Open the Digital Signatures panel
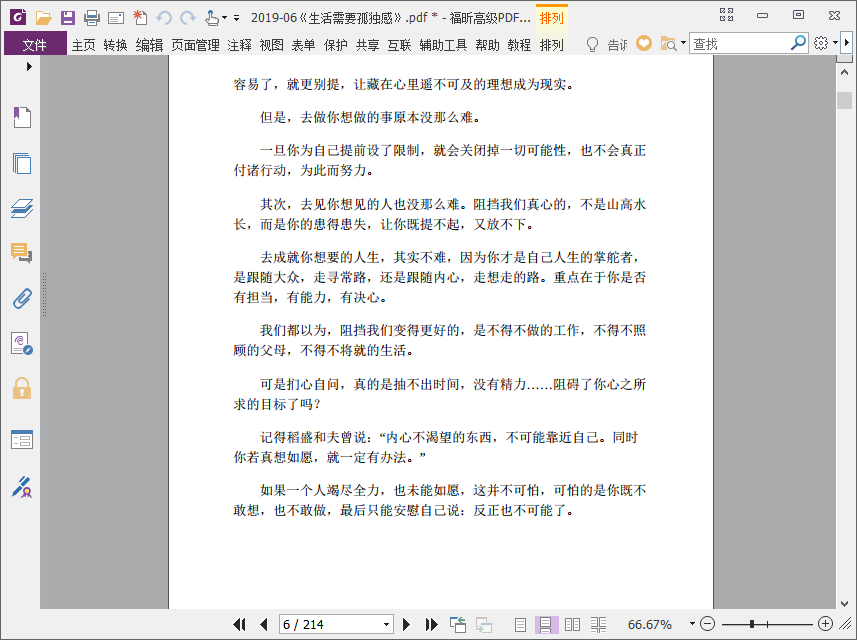The image size is (857, 640). click(x=22, y=344)
